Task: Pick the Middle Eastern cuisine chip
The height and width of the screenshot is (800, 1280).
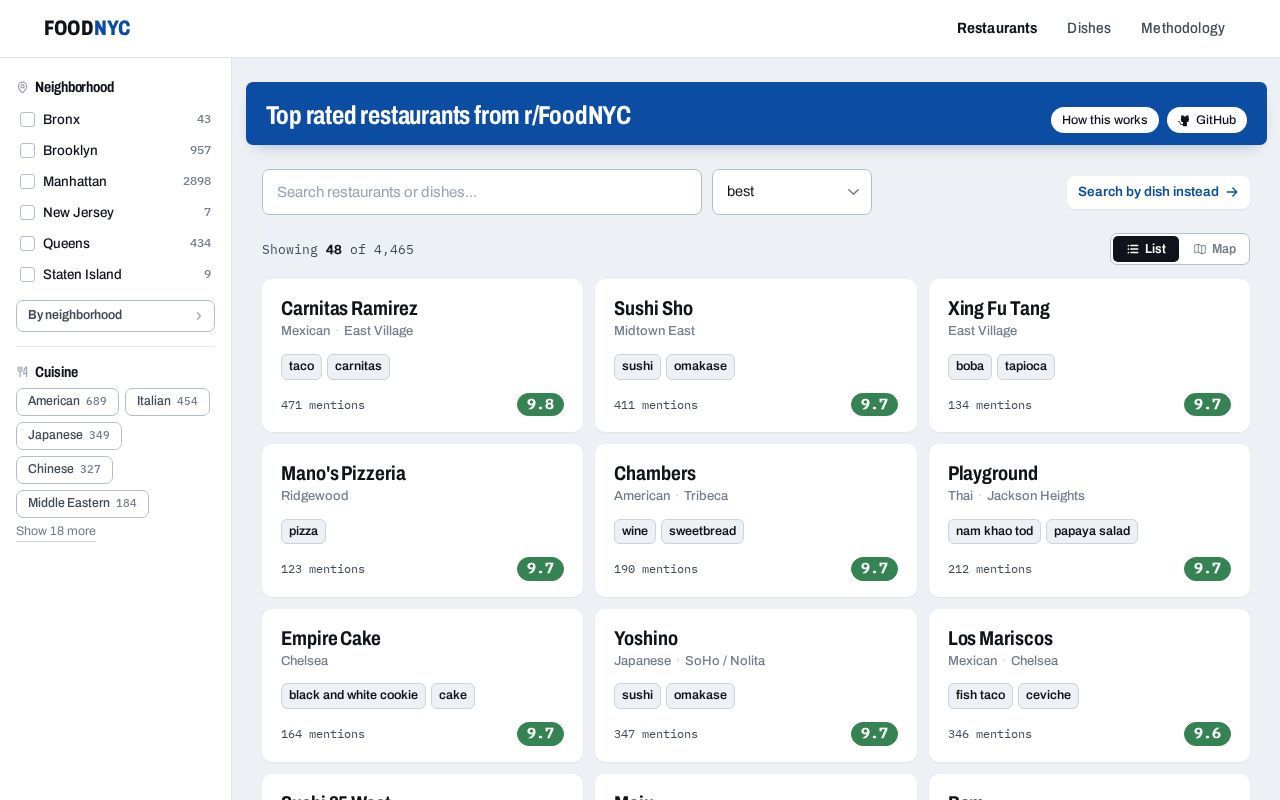Action: tap(82, 504)
